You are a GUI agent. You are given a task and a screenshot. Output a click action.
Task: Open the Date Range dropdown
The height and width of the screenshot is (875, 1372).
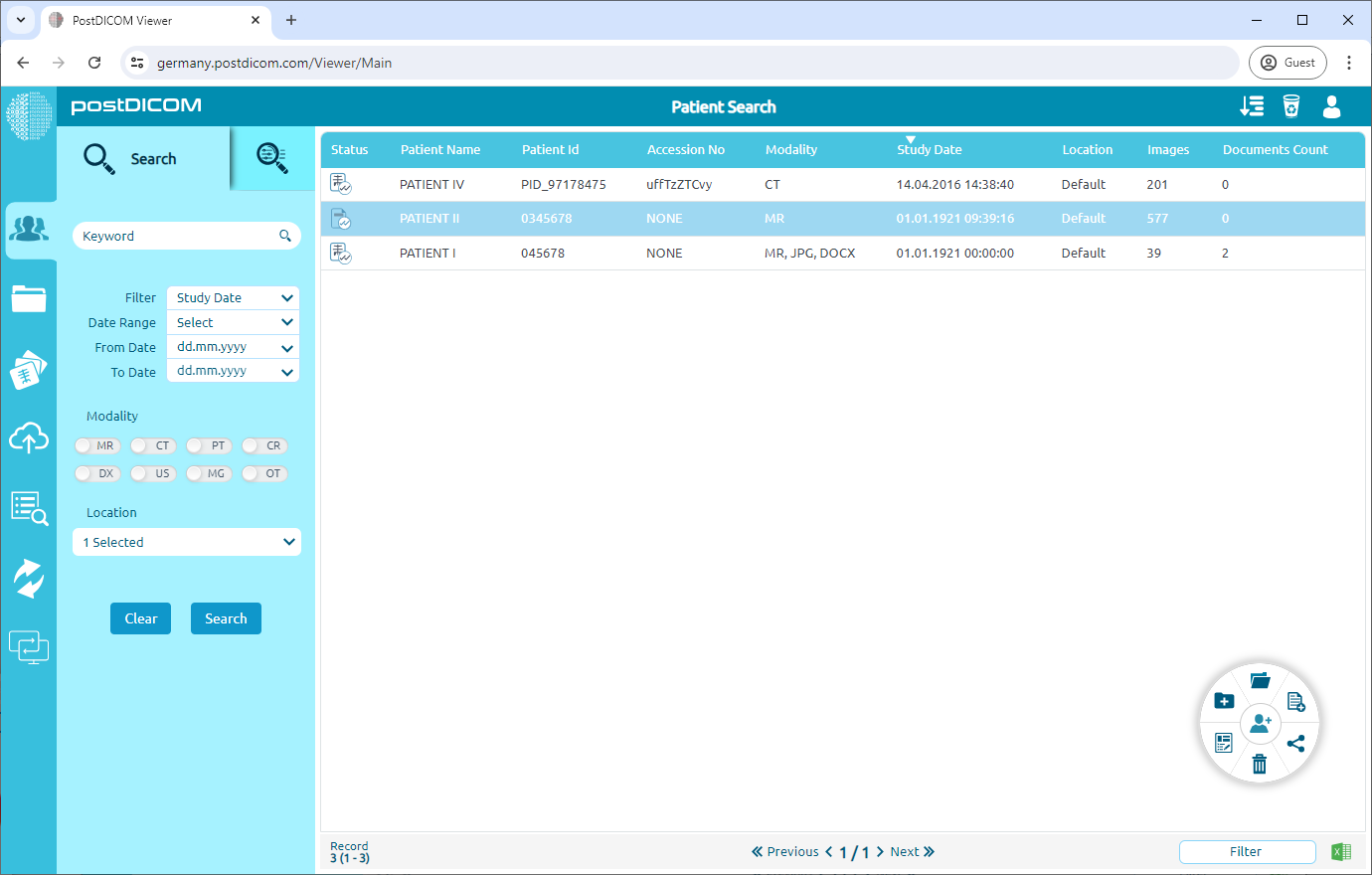[232, 322]
